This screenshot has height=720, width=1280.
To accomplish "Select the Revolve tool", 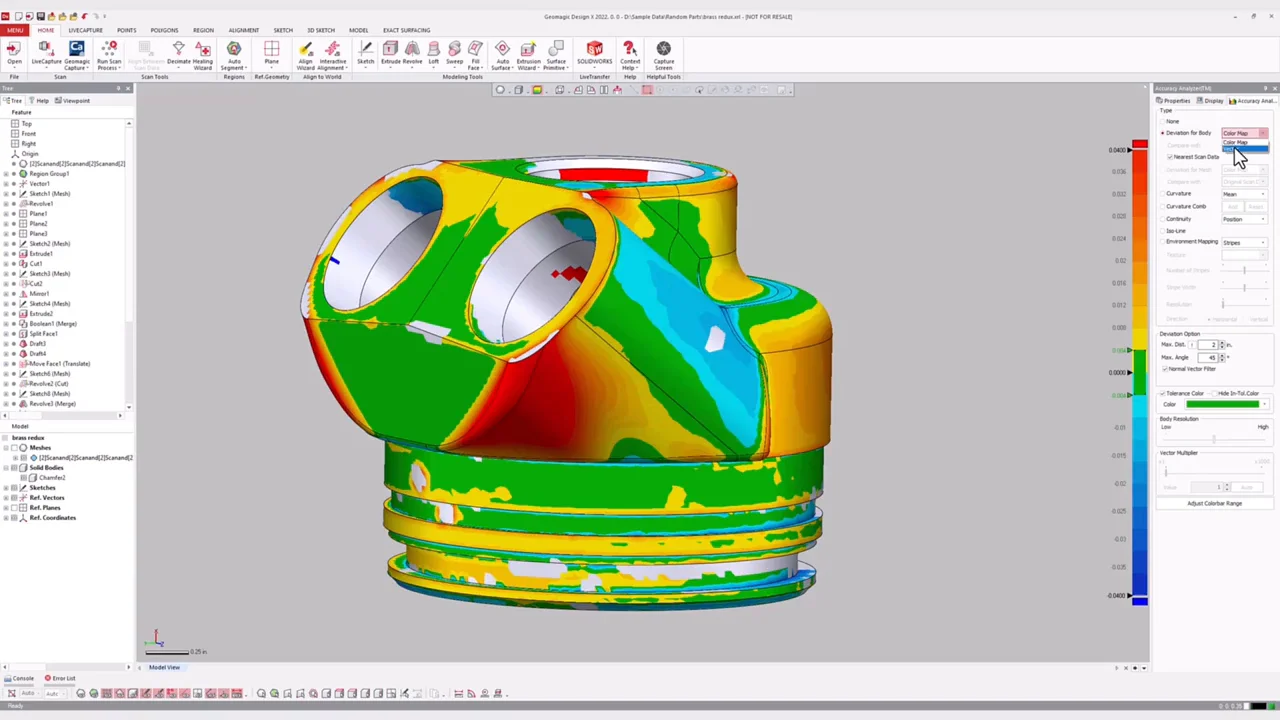I will 412,54.
